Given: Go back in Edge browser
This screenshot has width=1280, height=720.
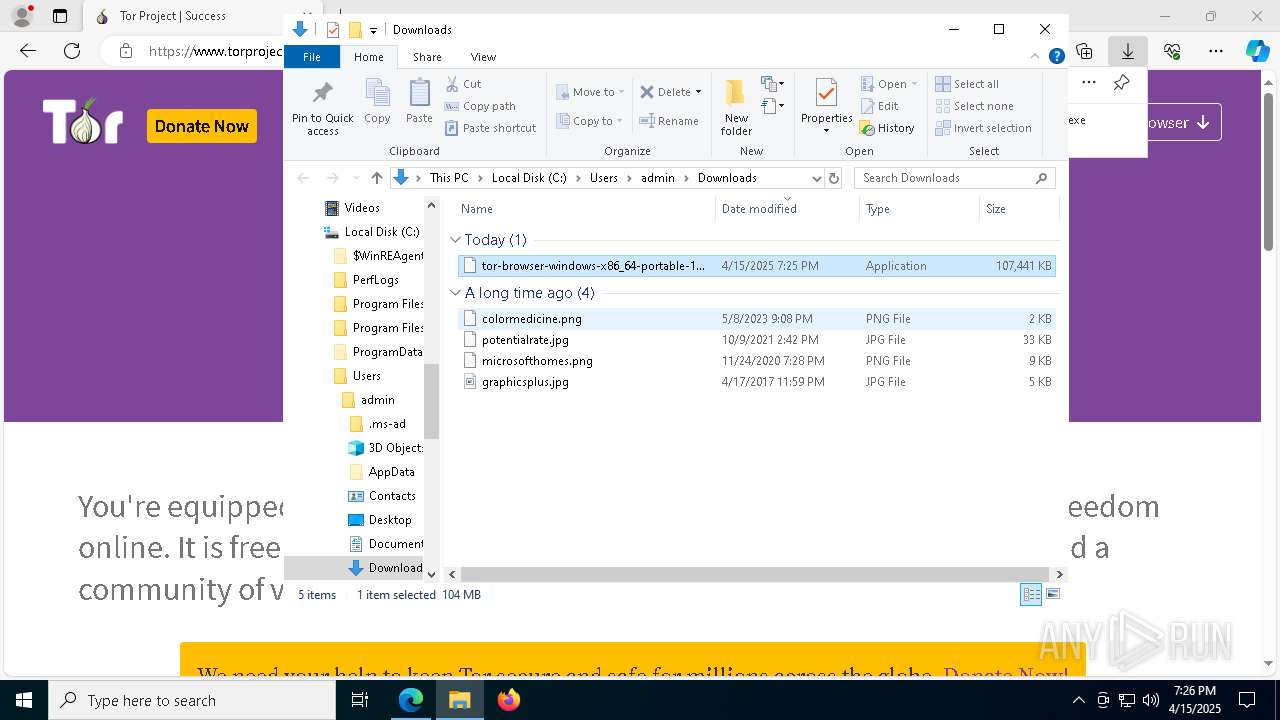Looking at the screenshot, I should [x=28, y=50].
